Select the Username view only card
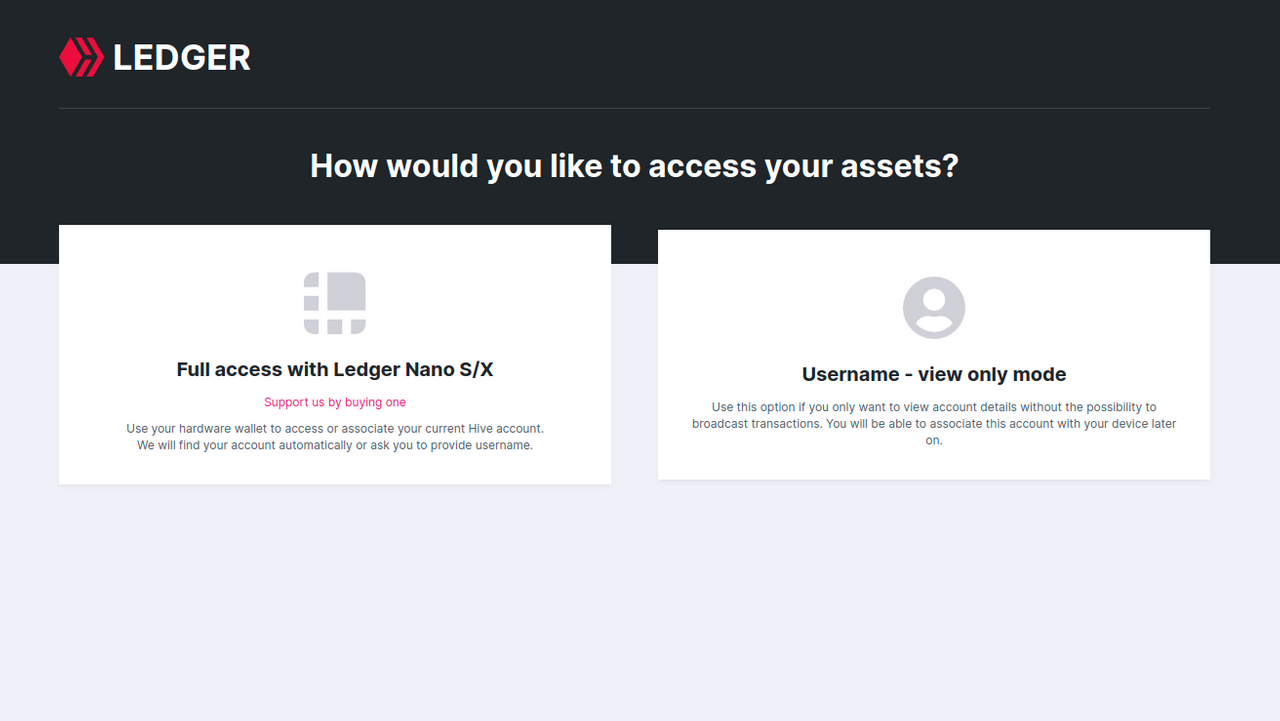 point(934,355)
